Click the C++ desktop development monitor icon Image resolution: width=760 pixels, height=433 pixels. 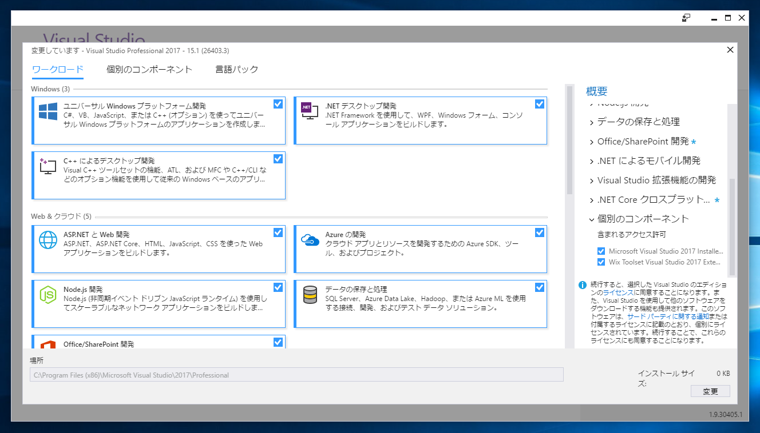click(48, 166)
